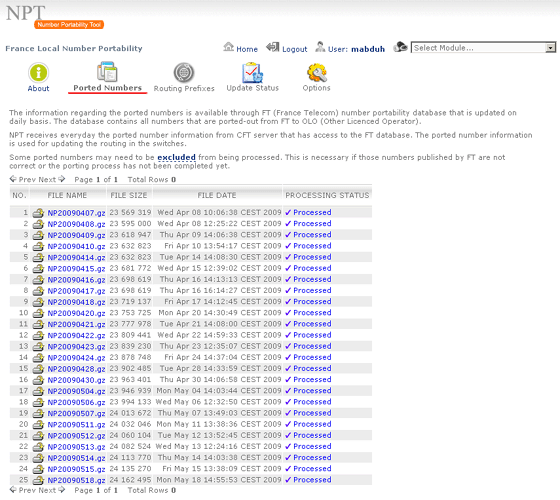Open Routing Prefixes globe icon
The width and height of the screenshot is (560, 500).
184,72
